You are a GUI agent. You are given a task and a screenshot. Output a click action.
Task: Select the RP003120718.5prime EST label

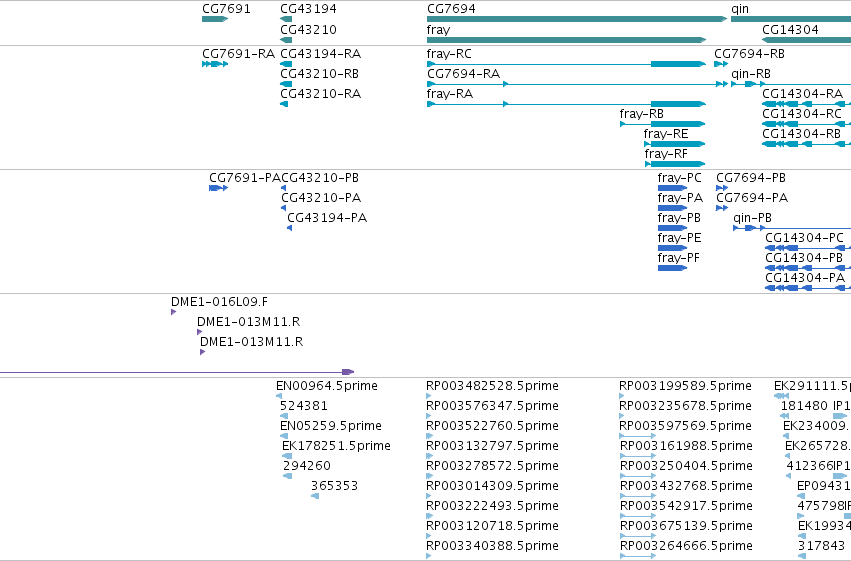[x=492, y=526]
